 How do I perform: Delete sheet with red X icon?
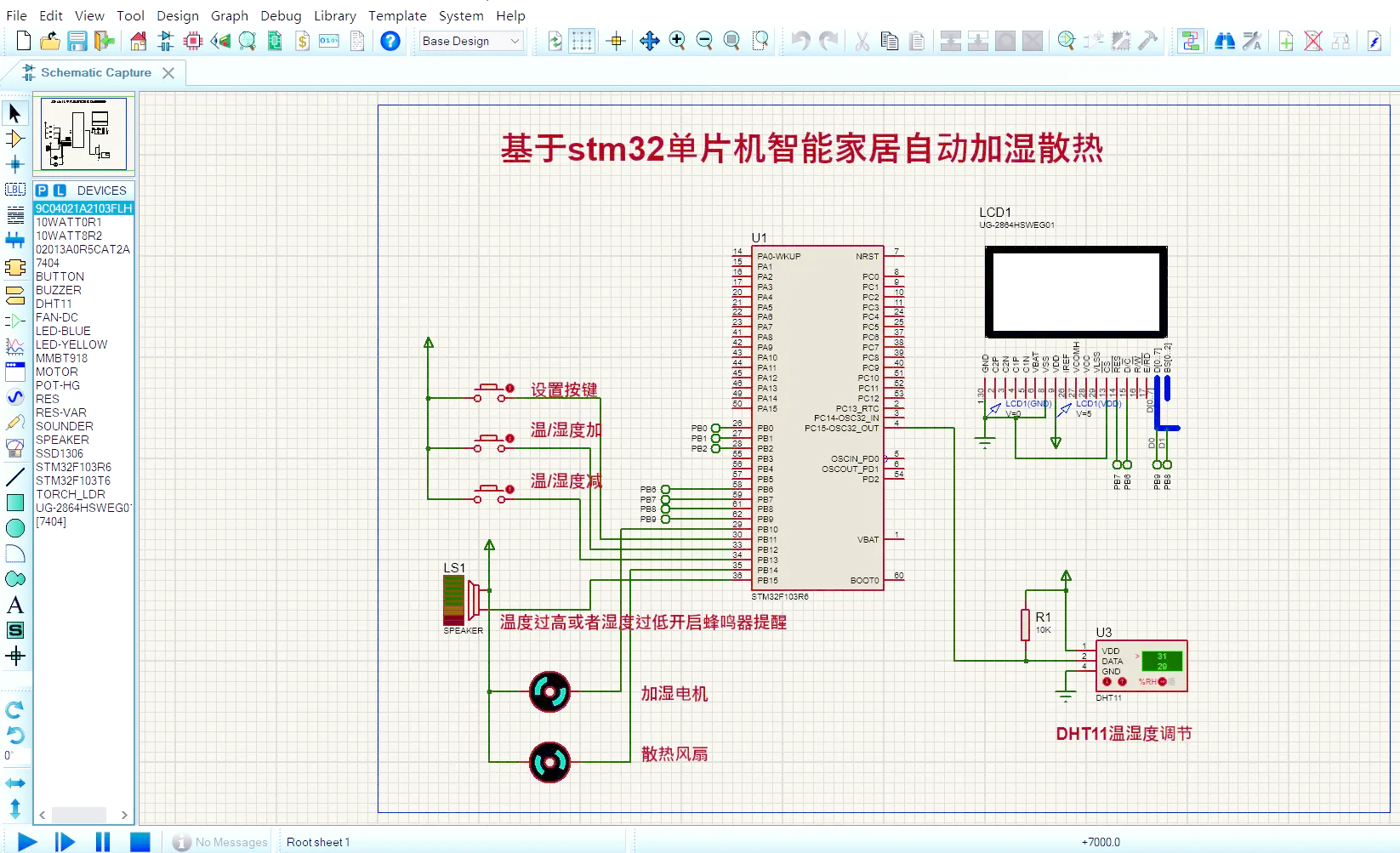coord(1313,41)
